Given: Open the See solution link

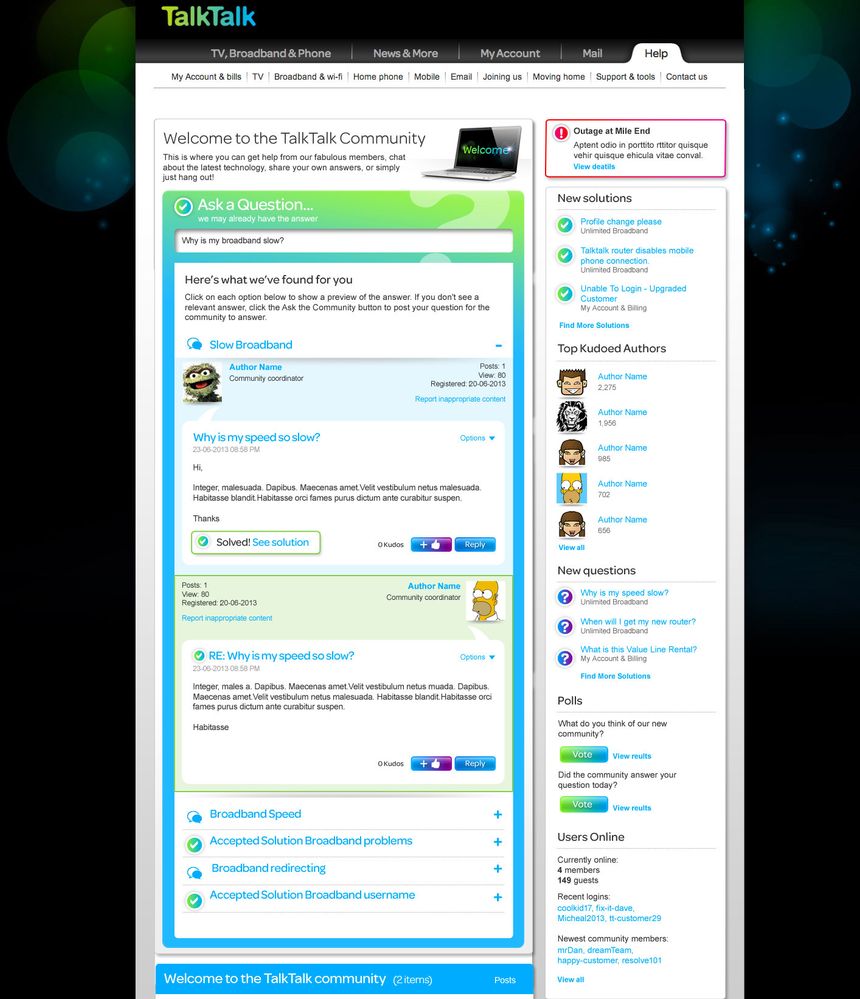Looking at the screenshot, I should click(280, 542).
